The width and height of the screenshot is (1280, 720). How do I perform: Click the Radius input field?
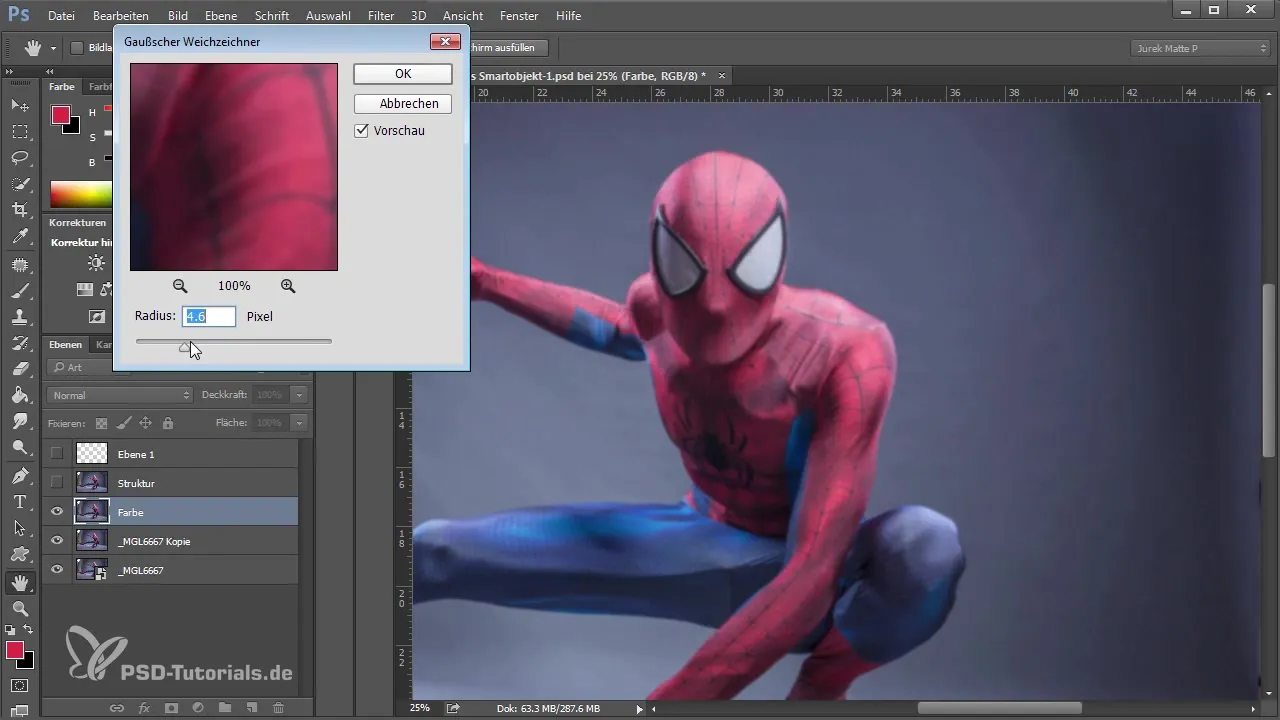coord(209,316)
